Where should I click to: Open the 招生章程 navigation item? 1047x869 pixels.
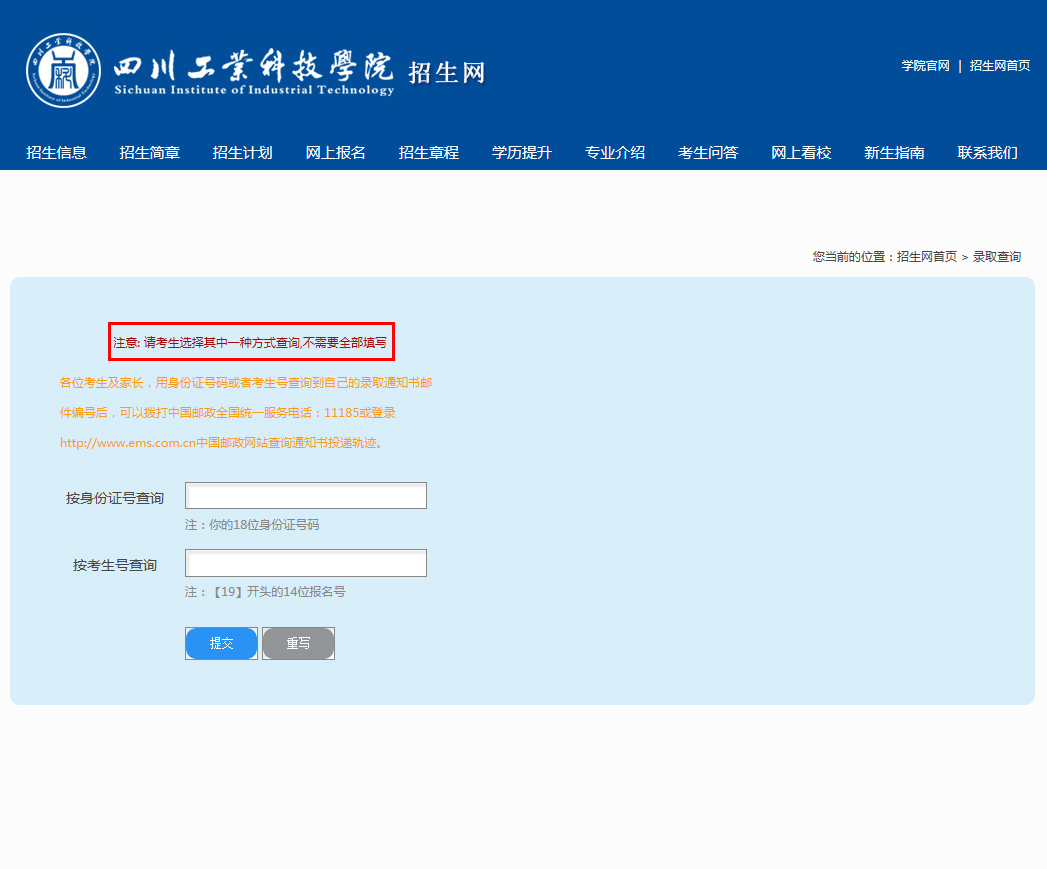pos(428,153)
